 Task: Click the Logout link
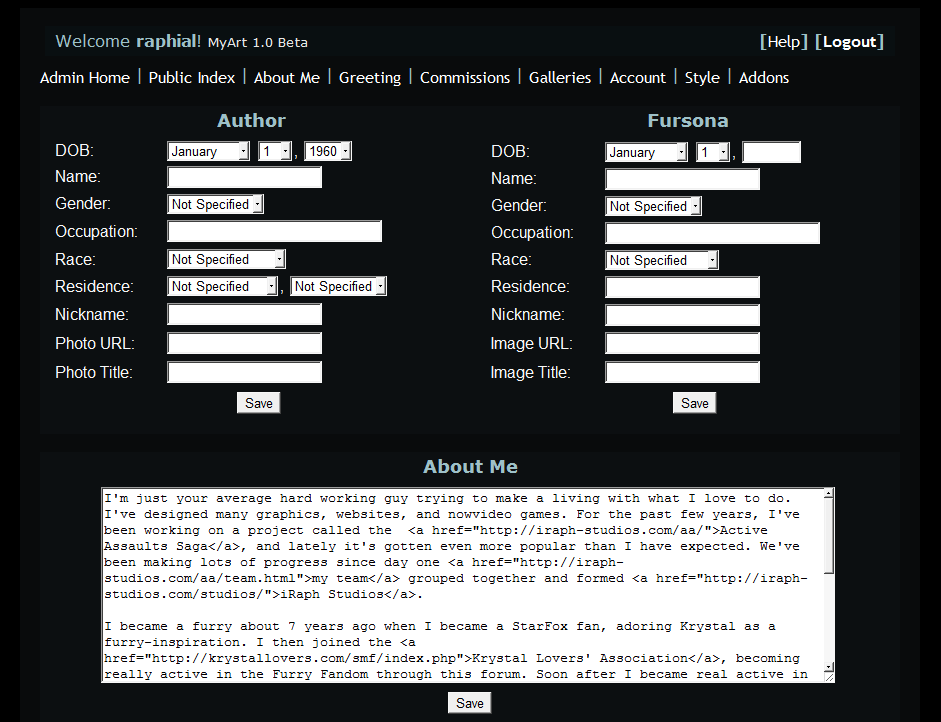[x=849, y=41]
